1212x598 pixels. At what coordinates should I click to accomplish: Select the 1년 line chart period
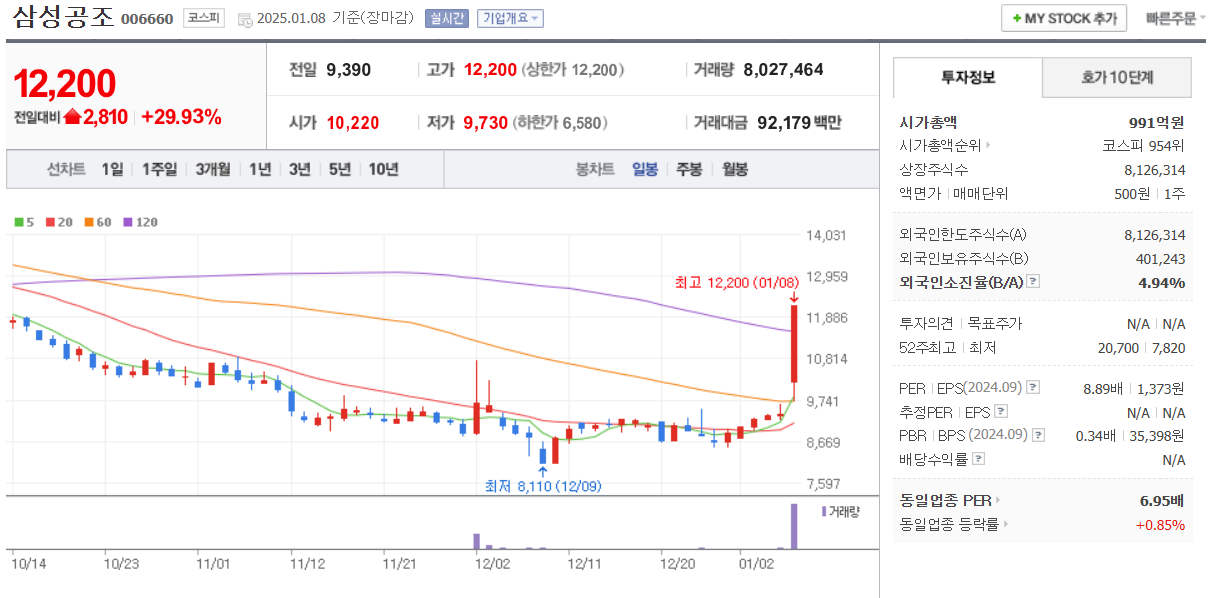(260, 169)
